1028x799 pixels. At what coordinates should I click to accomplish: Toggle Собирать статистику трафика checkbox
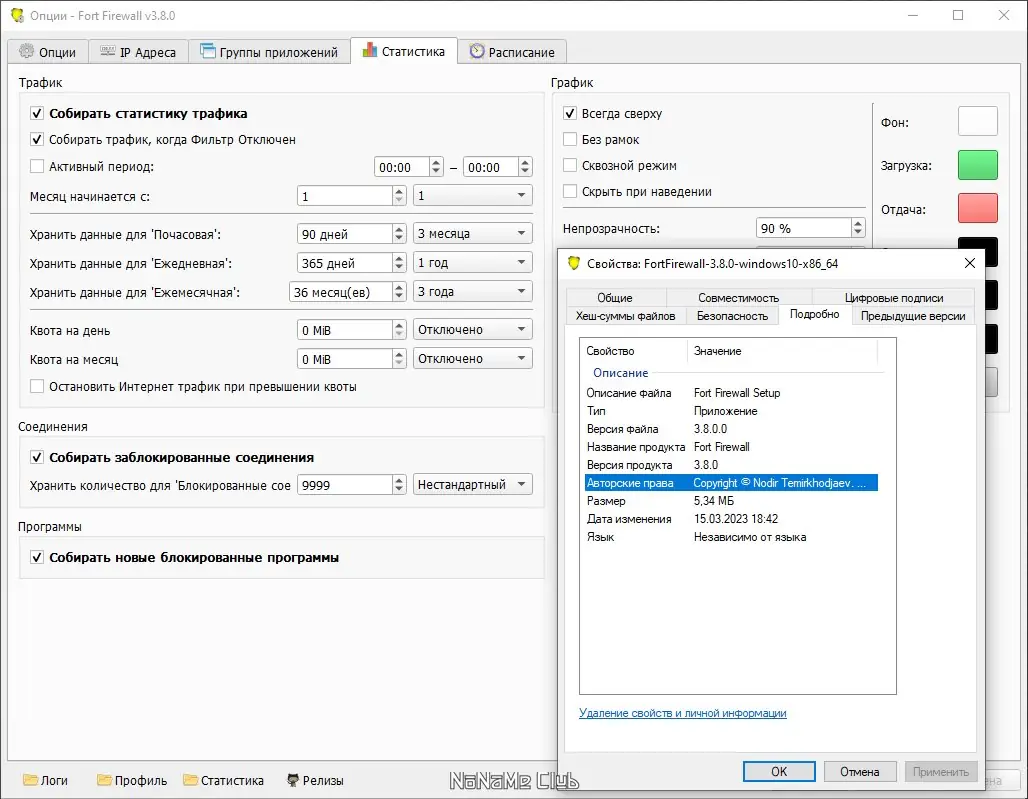pos(37,113)
